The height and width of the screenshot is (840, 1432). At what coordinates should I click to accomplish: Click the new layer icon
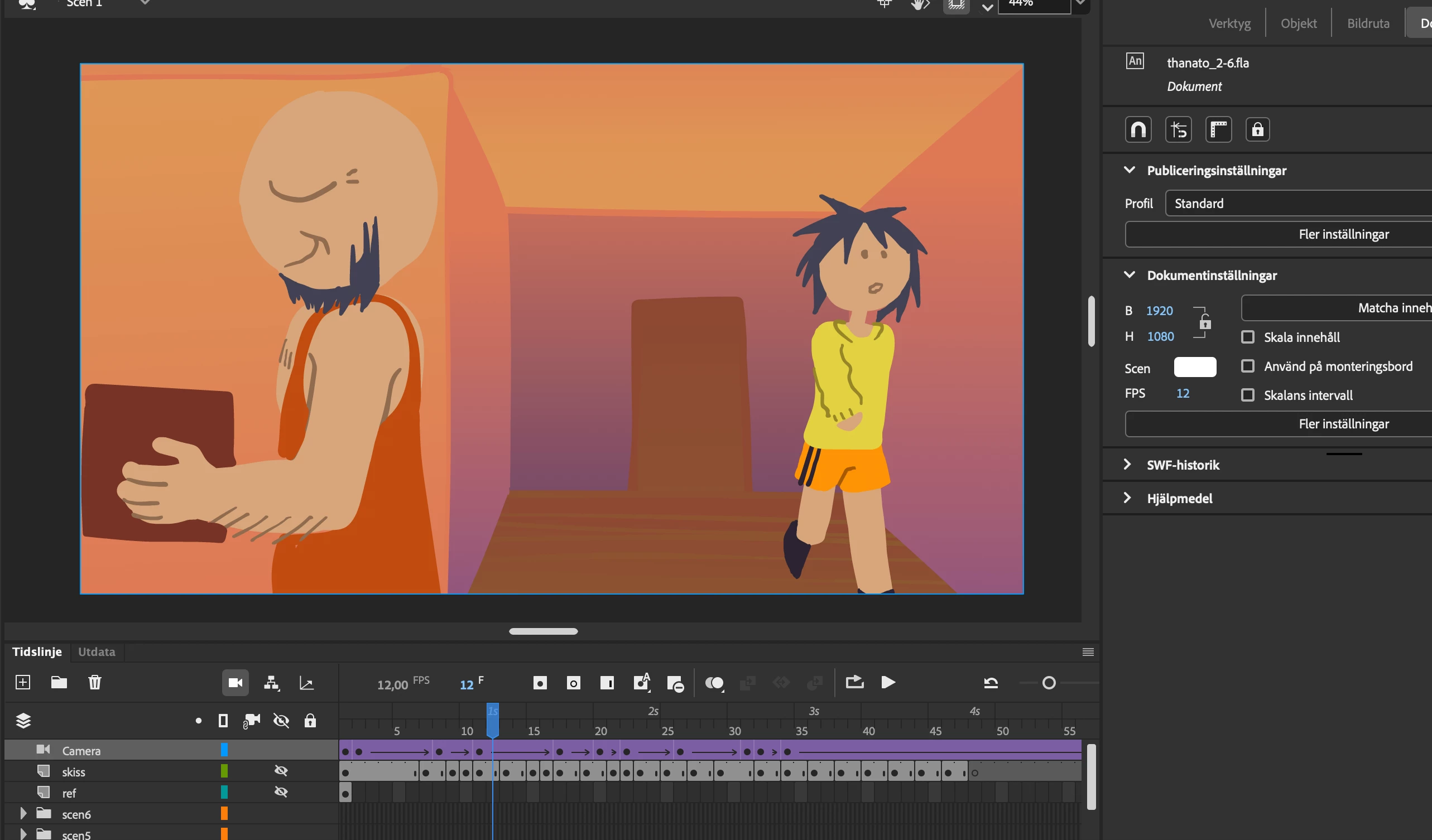[23, 682]
